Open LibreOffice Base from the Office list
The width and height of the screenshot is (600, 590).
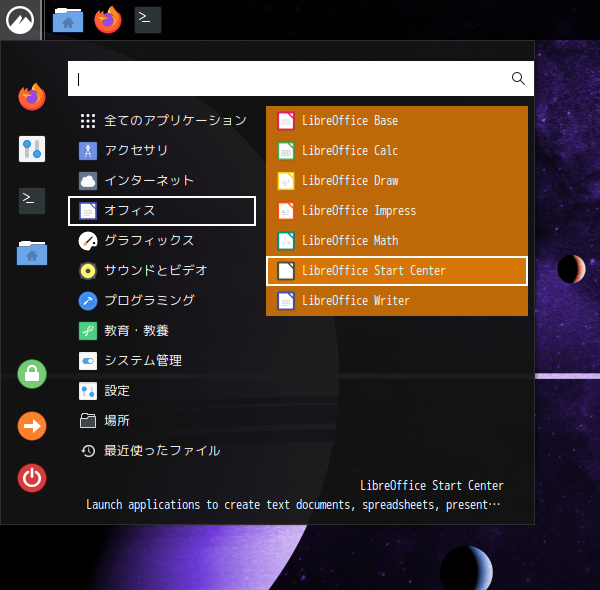tap(397, 121)
